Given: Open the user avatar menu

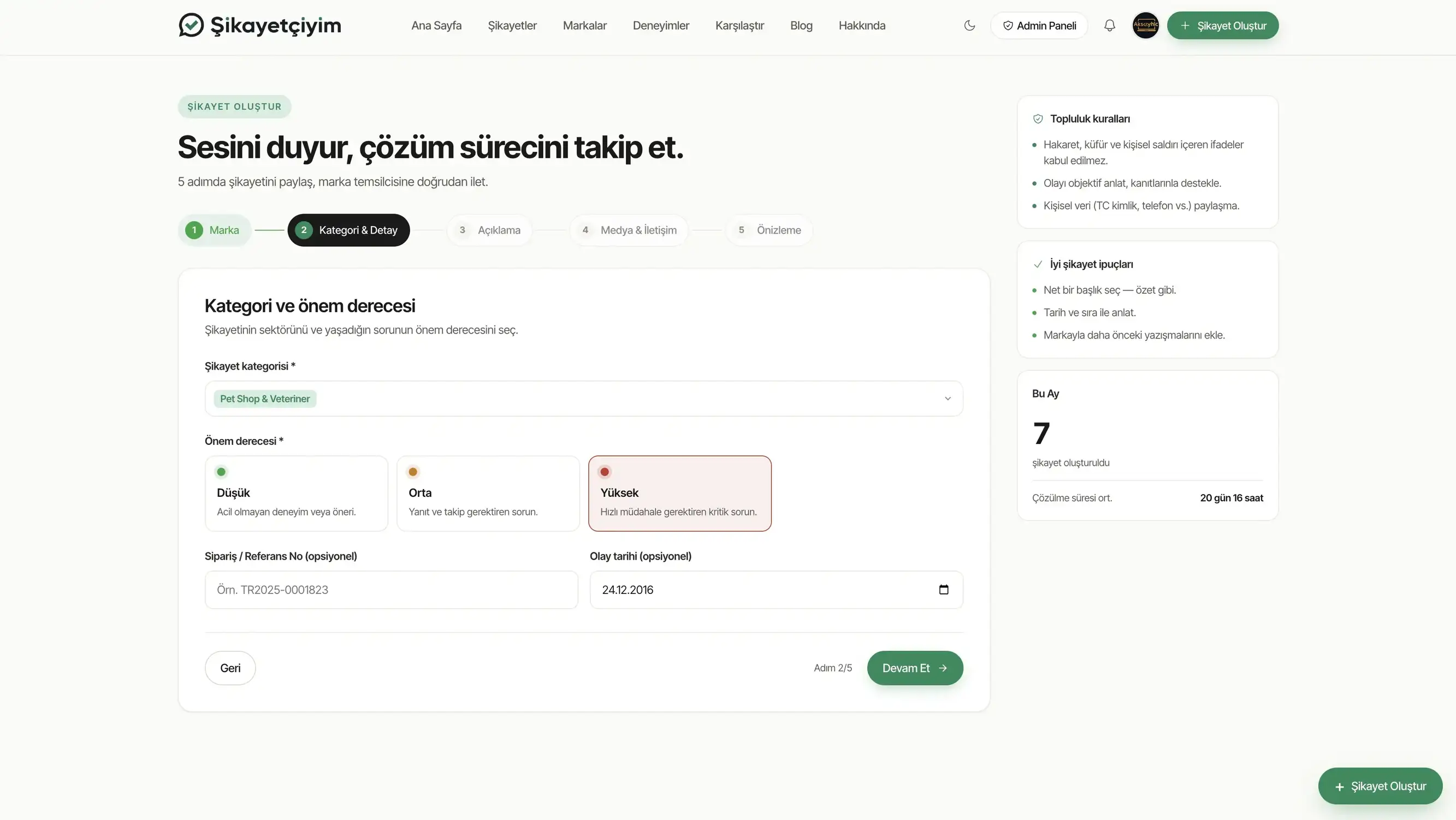Looking at the screenshot, I should (1146, 26).
